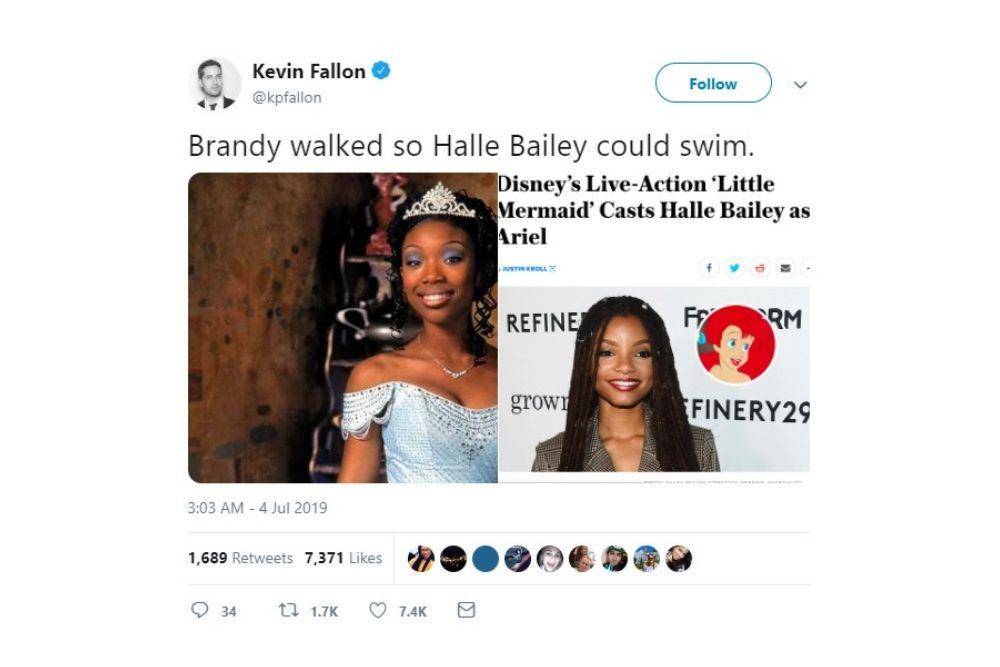Open the Brandy Cinderella photo
This screenshot has width=1000, height=667.
(342, 328)
